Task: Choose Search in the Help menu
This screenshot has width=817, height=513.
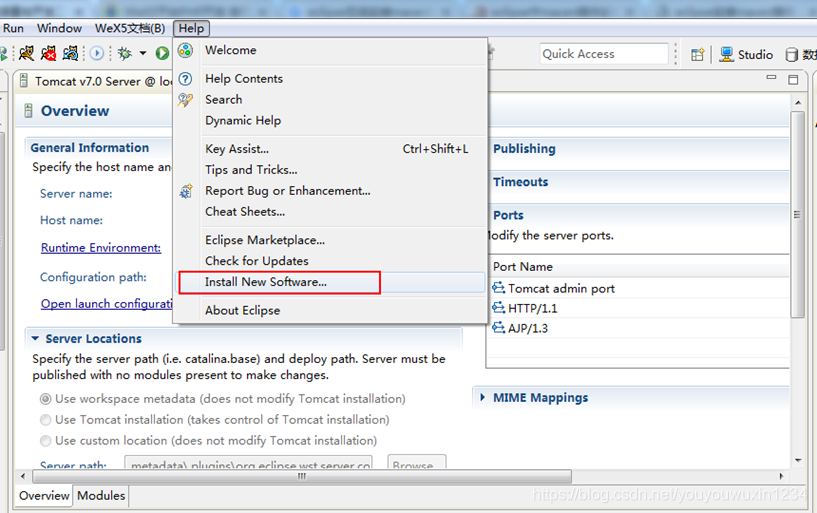Action: (x=224, y=99)
